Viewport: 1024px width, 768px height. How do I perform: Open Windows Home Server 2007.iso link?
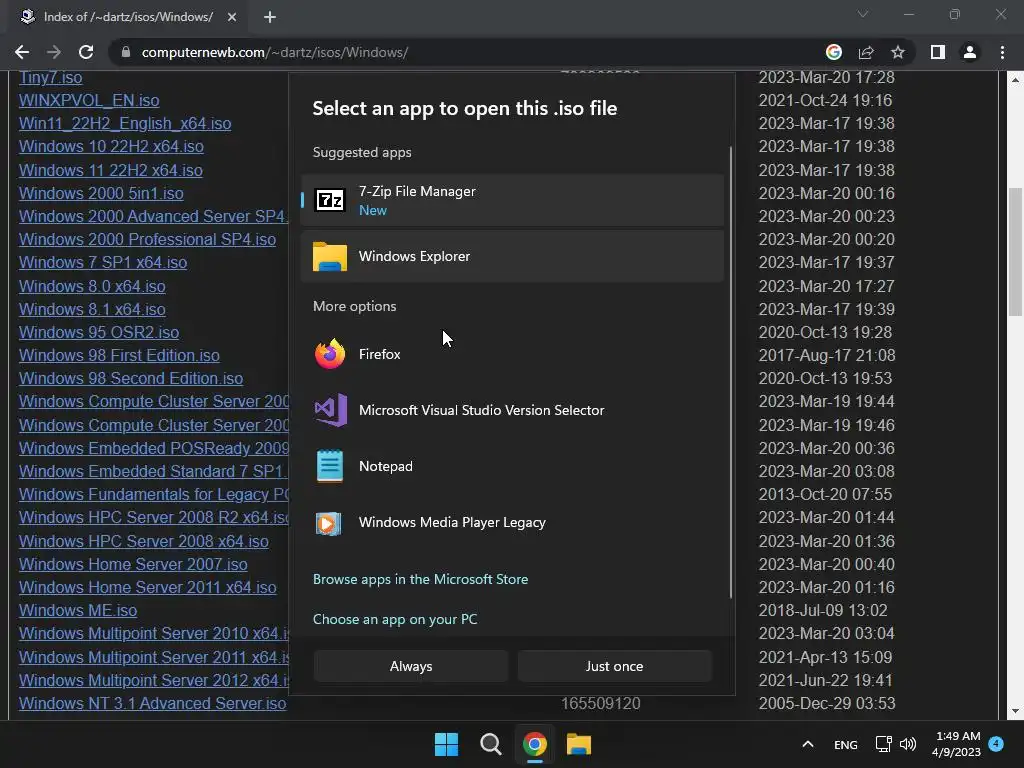point(133,564)
